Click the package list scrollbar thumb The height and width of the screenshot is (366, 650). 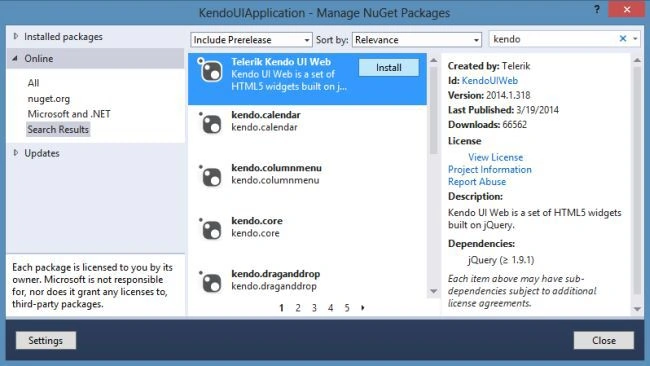[x=434, y=110]
